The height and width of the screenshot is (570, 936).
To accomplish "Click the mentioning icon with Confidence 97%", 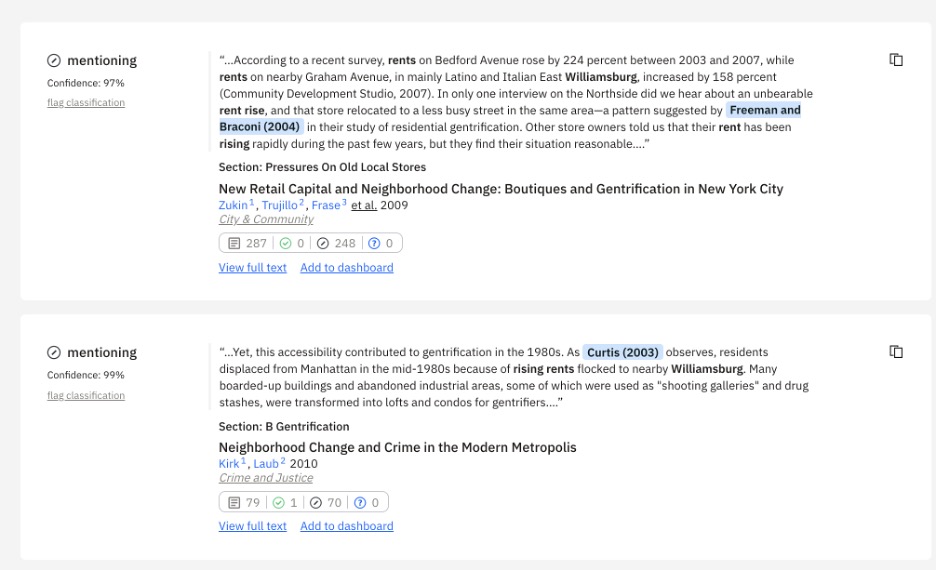I will pyautogui.click(x=54, y=60).
